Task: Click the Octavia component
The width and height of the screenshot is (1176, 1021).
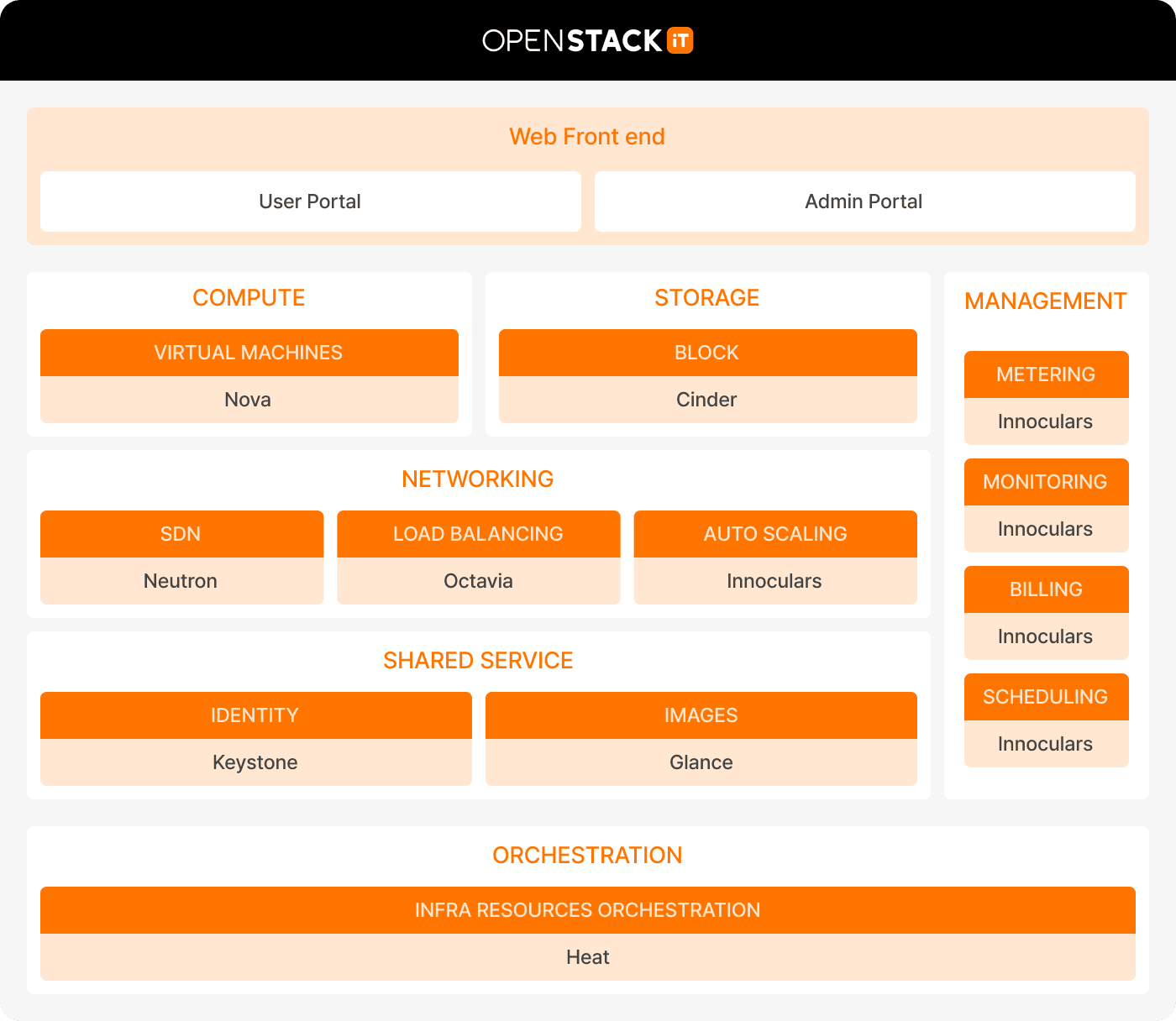Action: [x=478, y=581]
